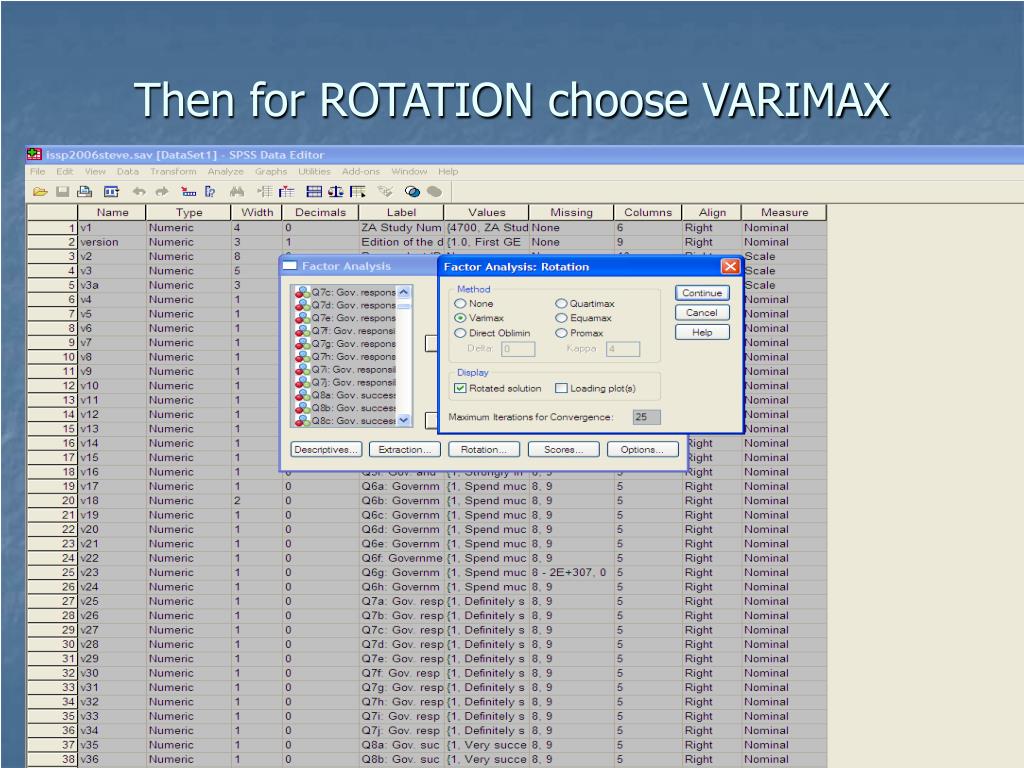The height and width of the screenshot is (768, 1024).
Task: Open the File menu
Action: tap(38, 171)
